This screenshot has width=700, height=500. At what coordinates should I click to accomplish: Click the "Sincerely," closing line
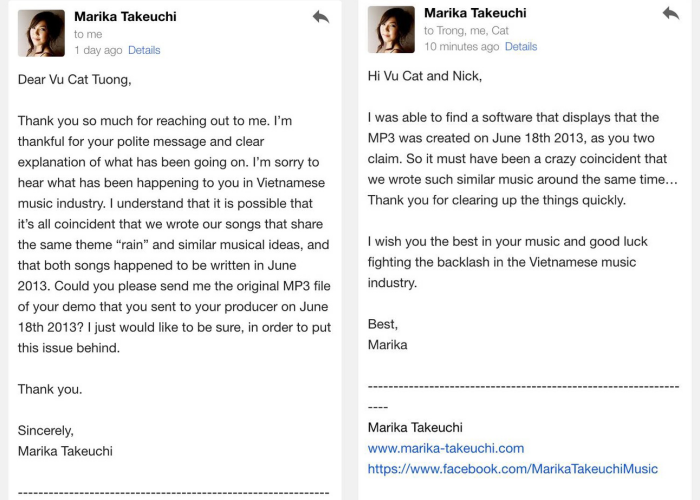(x=46, y=430)
